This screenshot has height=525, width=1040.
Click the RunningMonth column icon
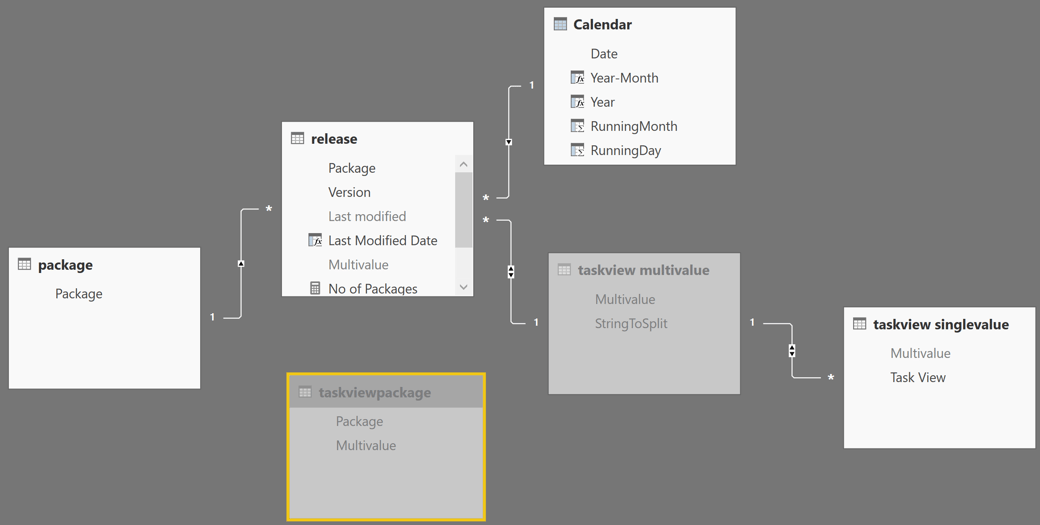pyautogui.click(x=577, y=126)
